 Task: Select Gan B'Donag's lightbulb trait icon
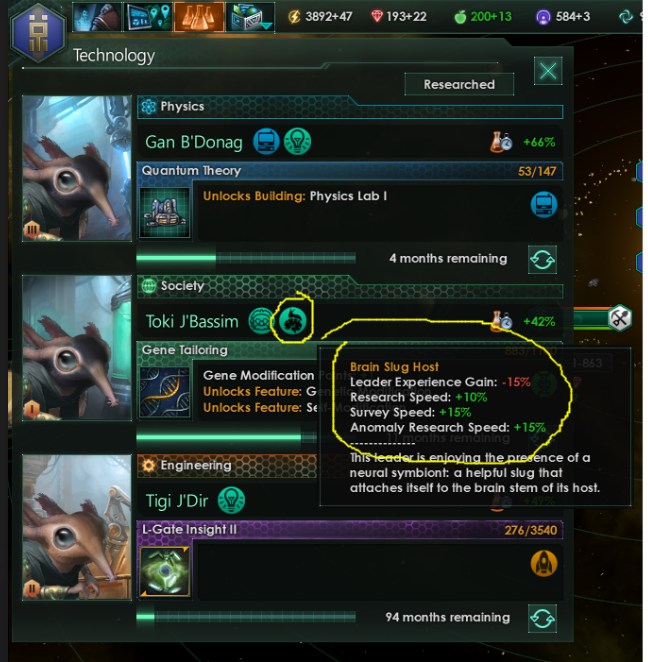coord(297,141)
